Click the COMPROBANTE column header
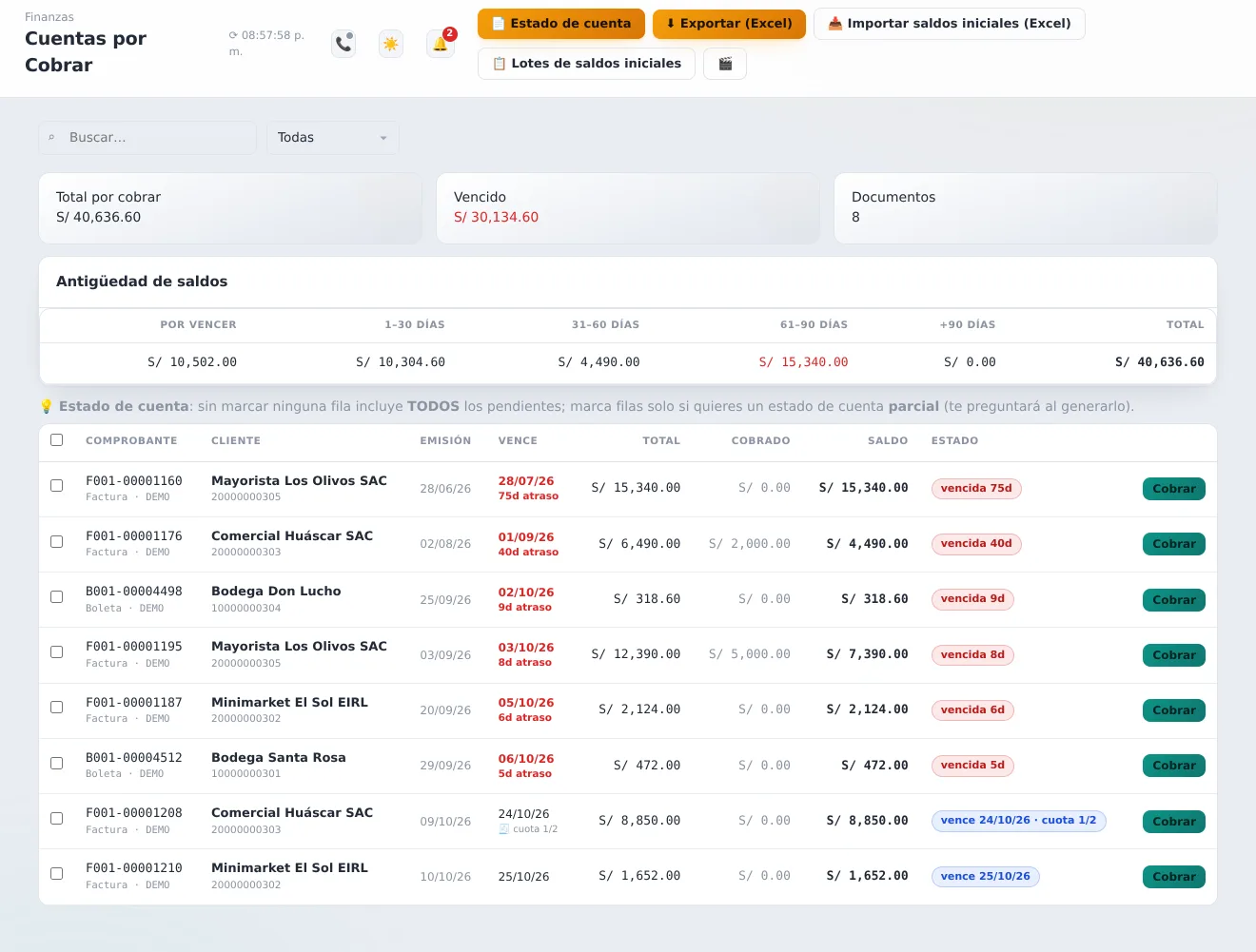This screenshot has height=952, width=1256. [131, 441]
